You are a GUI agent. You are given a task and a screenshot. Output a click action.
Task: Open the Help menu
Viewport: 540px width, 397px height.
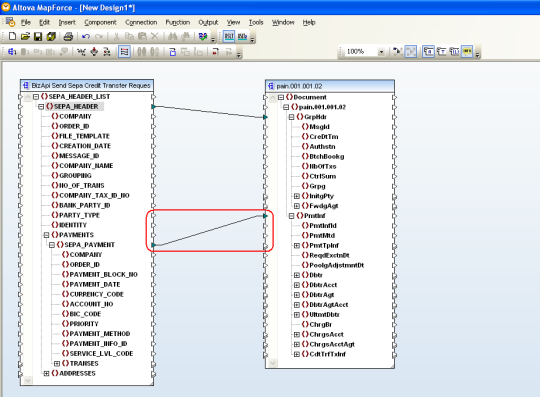(309, 22)
